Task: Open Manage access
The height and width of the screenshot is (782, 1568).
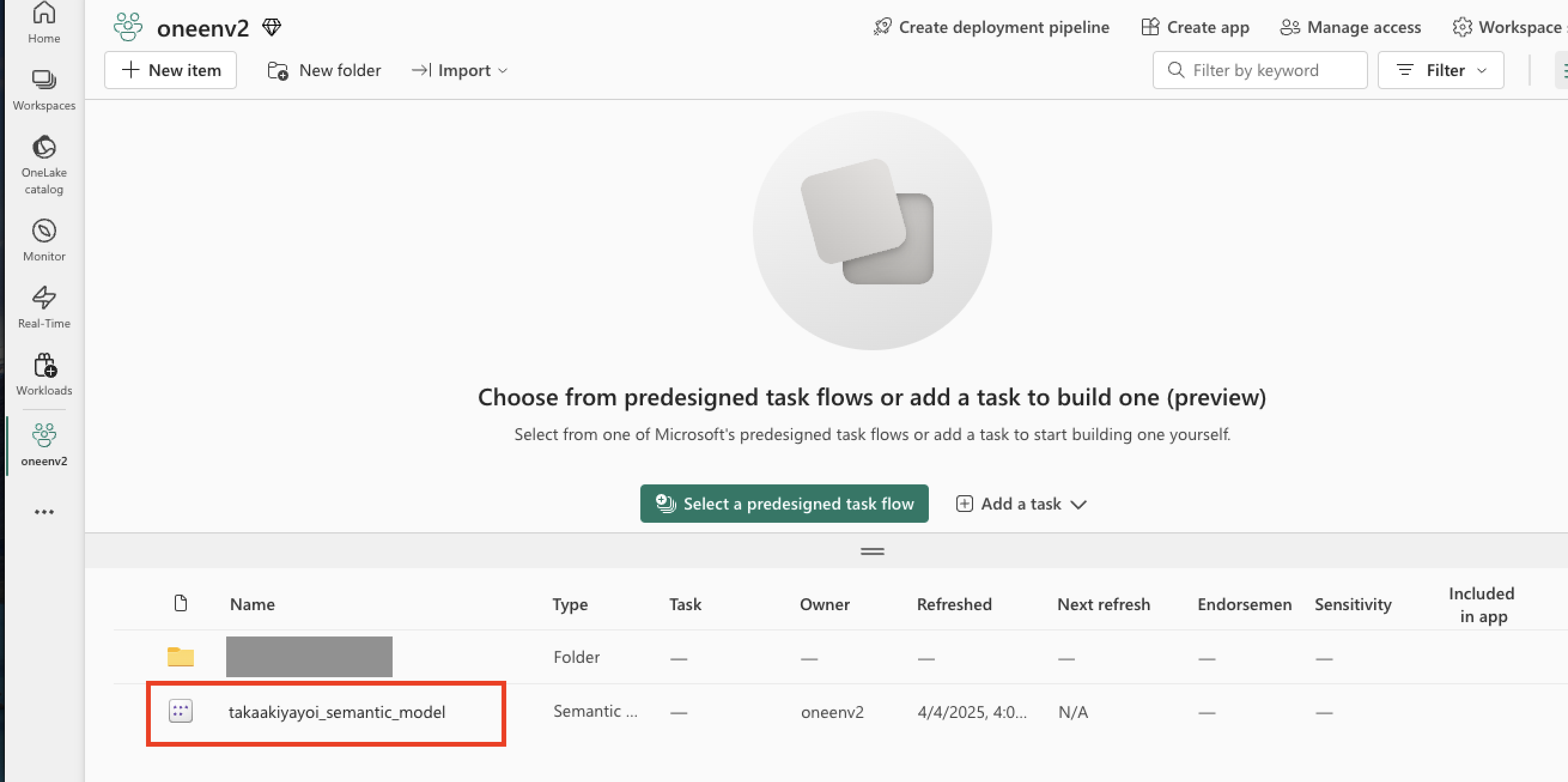Action: (x=1350, y=28)
